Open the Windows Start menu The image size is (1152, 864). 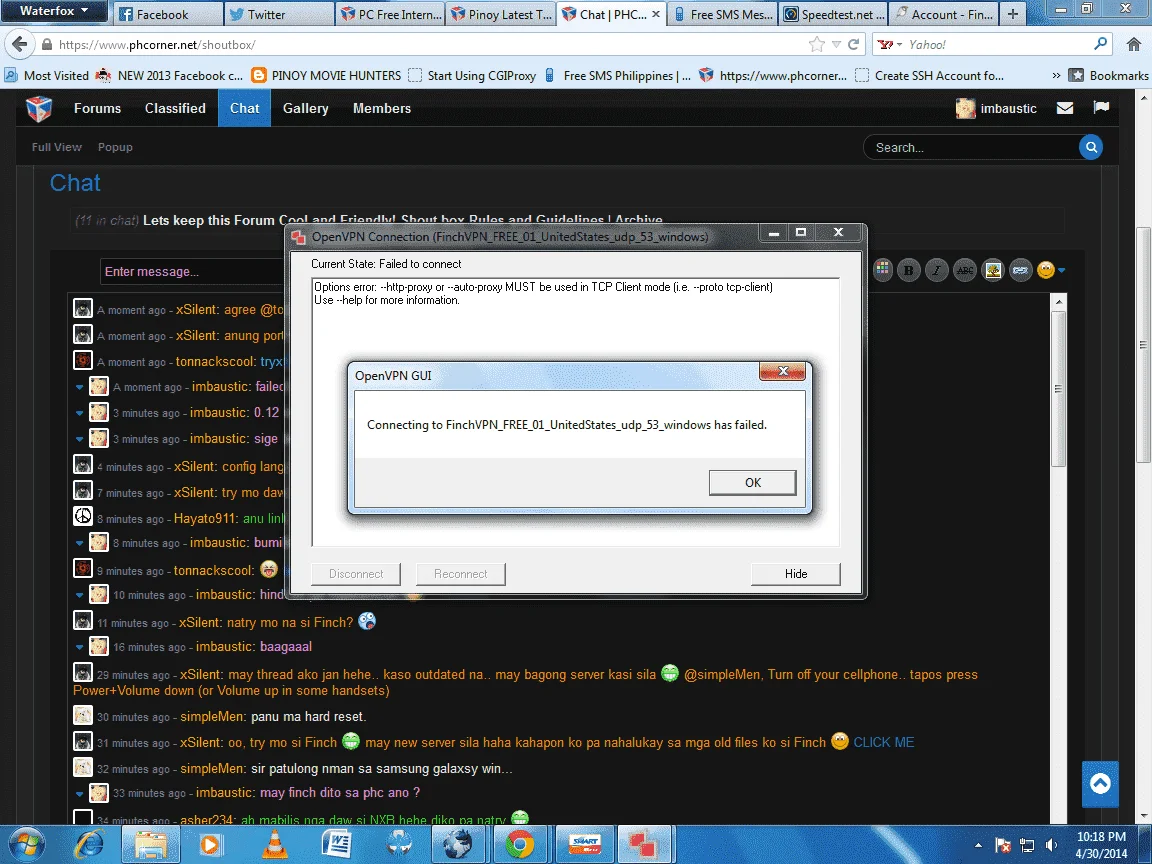pos(27,844)
